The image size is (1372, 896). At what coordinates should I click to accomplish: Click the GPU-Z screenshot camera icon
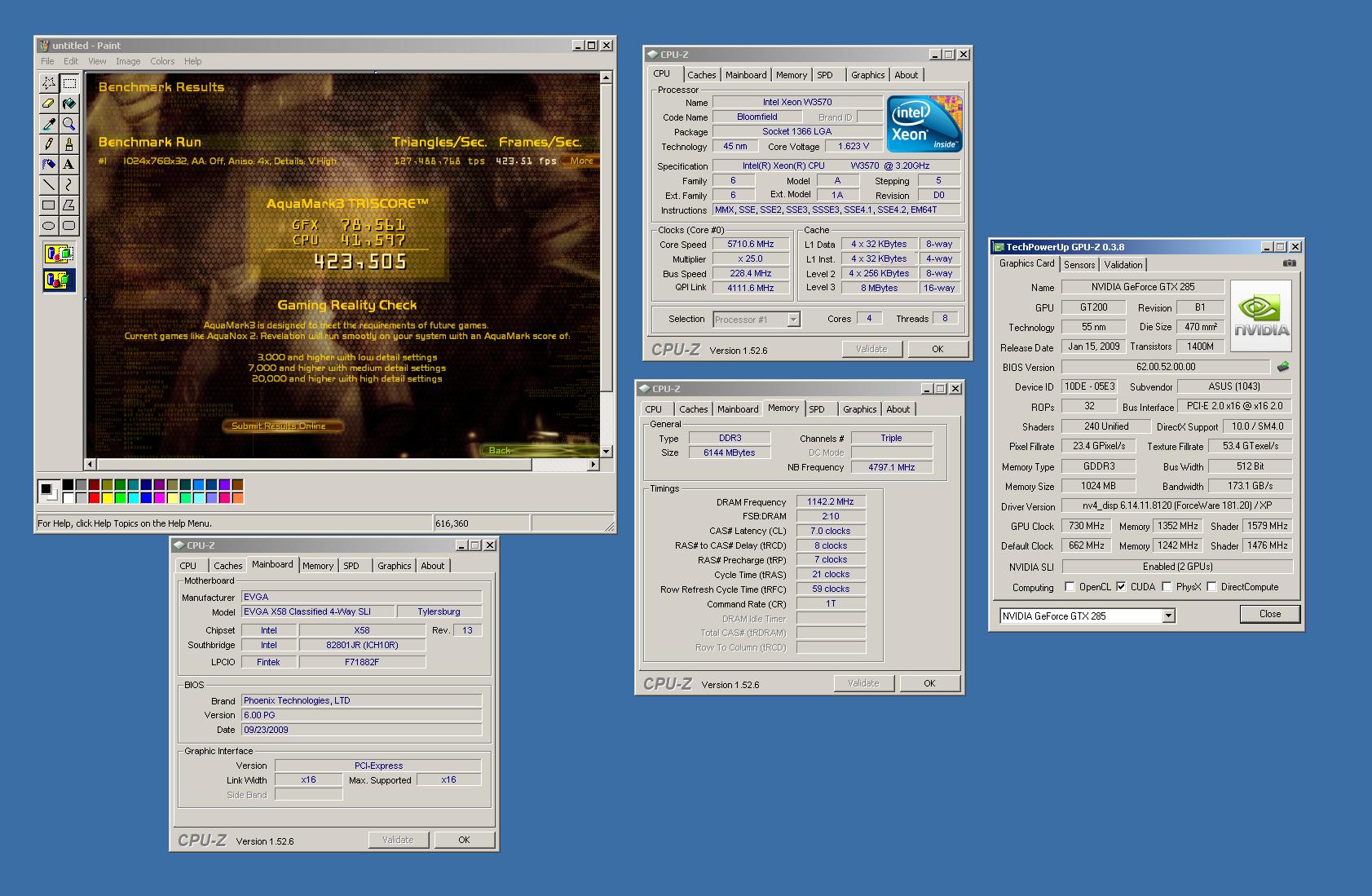point(1289,263)
